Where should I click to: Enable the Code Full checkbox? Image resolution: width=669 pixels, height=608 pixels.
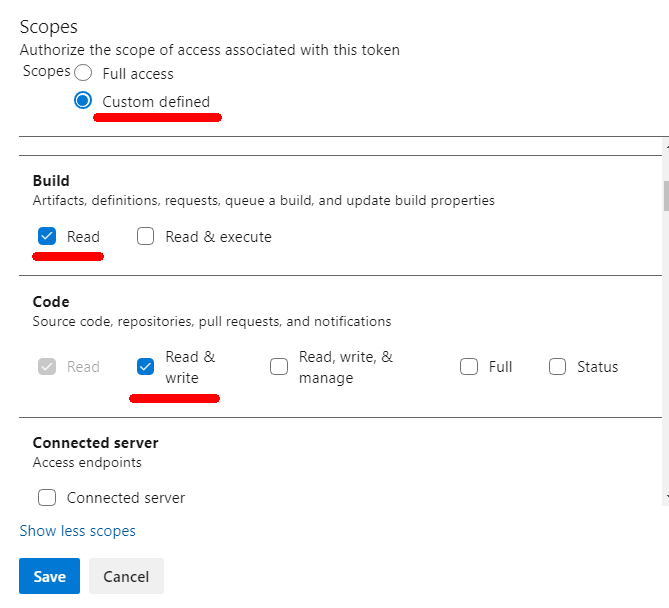(469, 367)
